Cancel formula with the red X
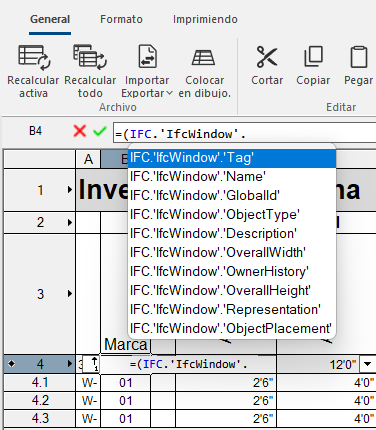This screenshot has height=430, width=376. [80, 131]
